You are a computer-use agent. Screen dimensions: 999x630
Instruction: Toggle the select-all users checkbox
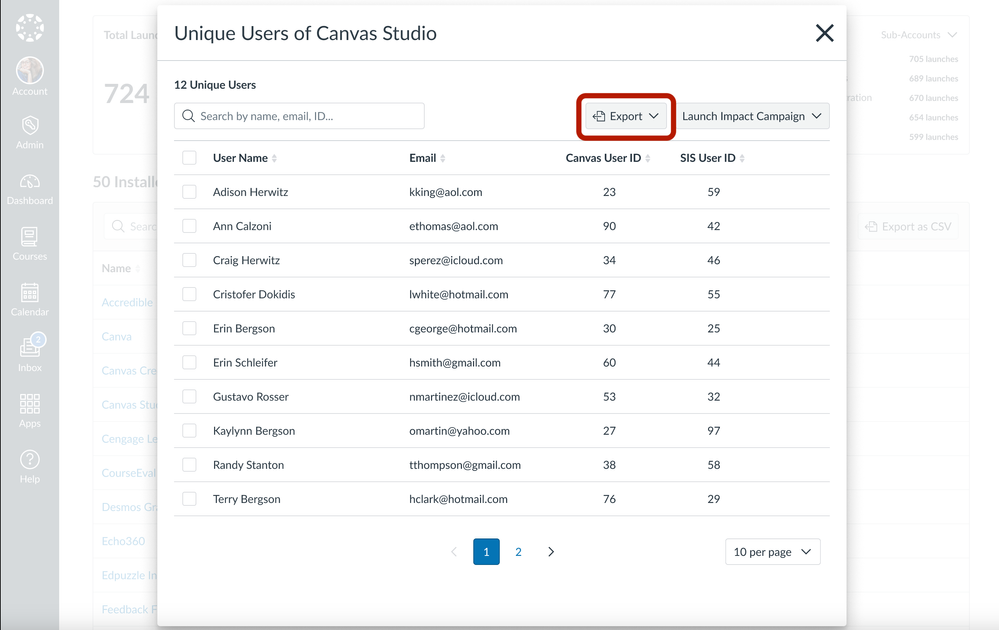189,158
